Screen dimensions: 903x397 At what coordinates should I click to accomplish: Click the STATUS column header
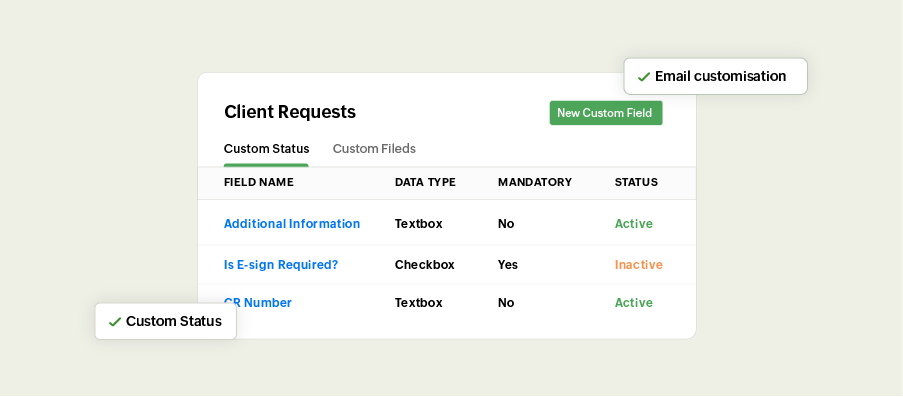636,182
